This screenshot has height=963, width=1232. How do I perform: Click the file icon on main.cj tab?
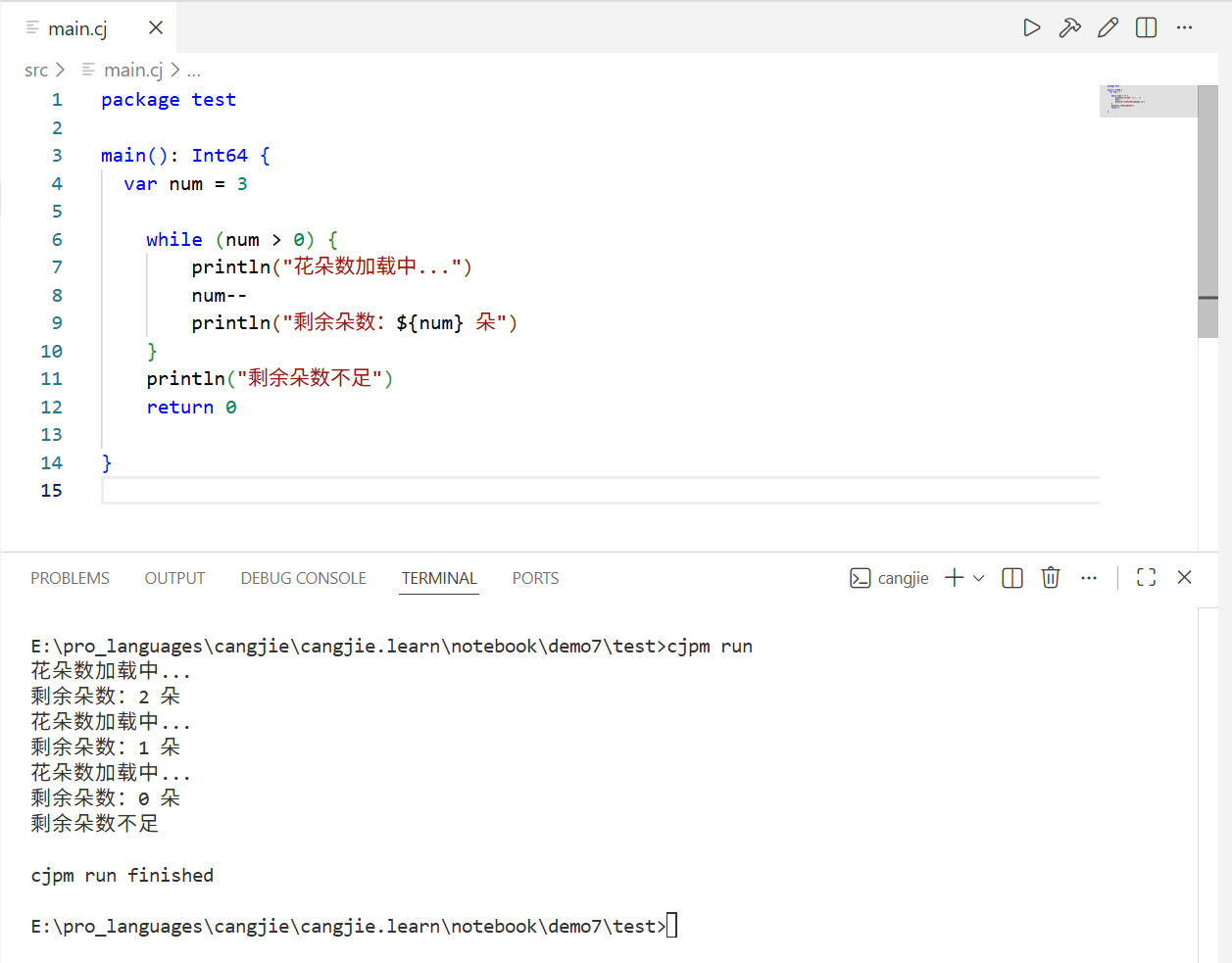pos(32,27)
